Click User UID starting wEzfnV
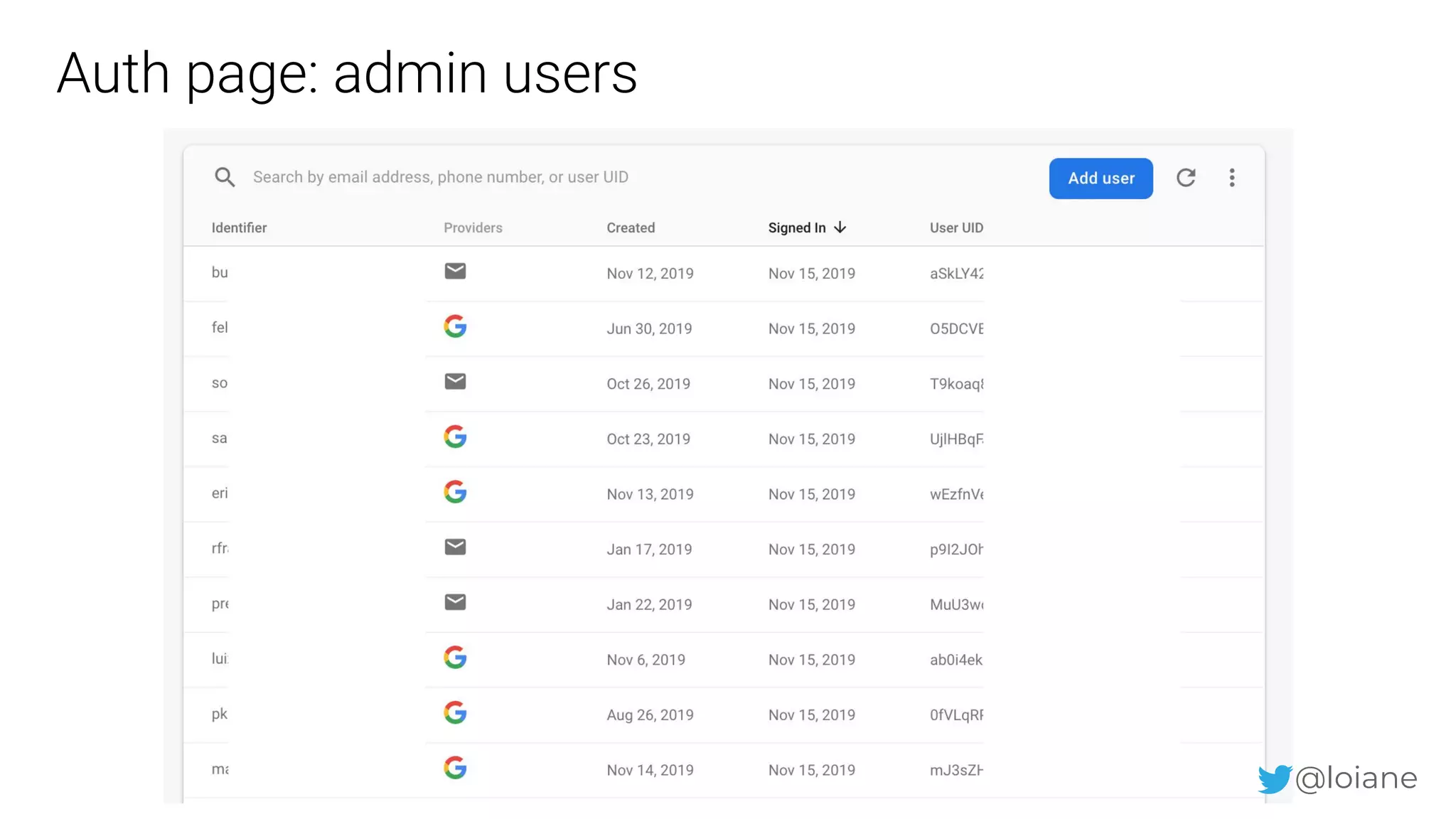This screenshot has width=1456, height=819. [x=956, y=494]
